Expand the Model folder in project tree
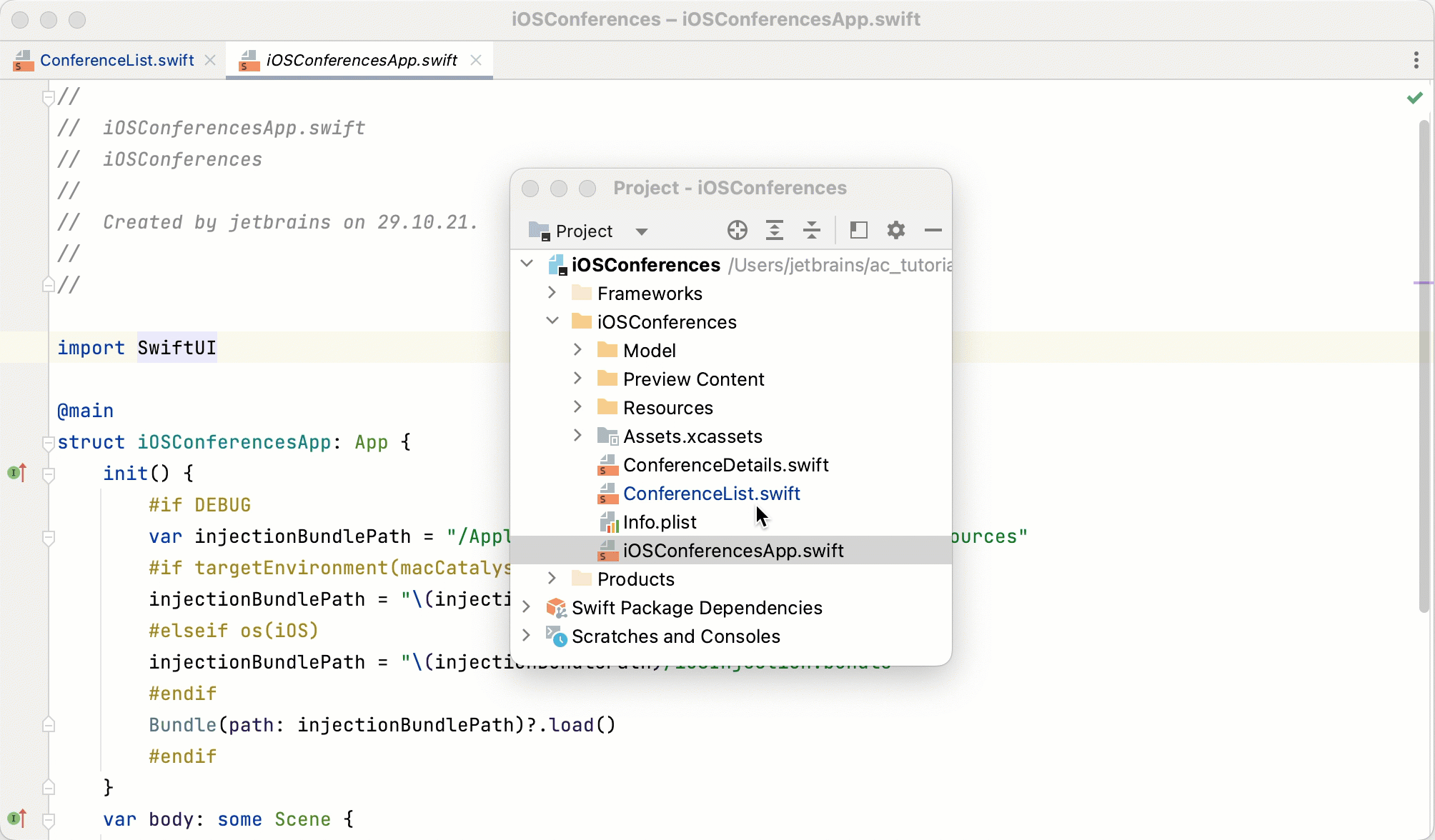1435x840 pixels. [x=577, y=350]
